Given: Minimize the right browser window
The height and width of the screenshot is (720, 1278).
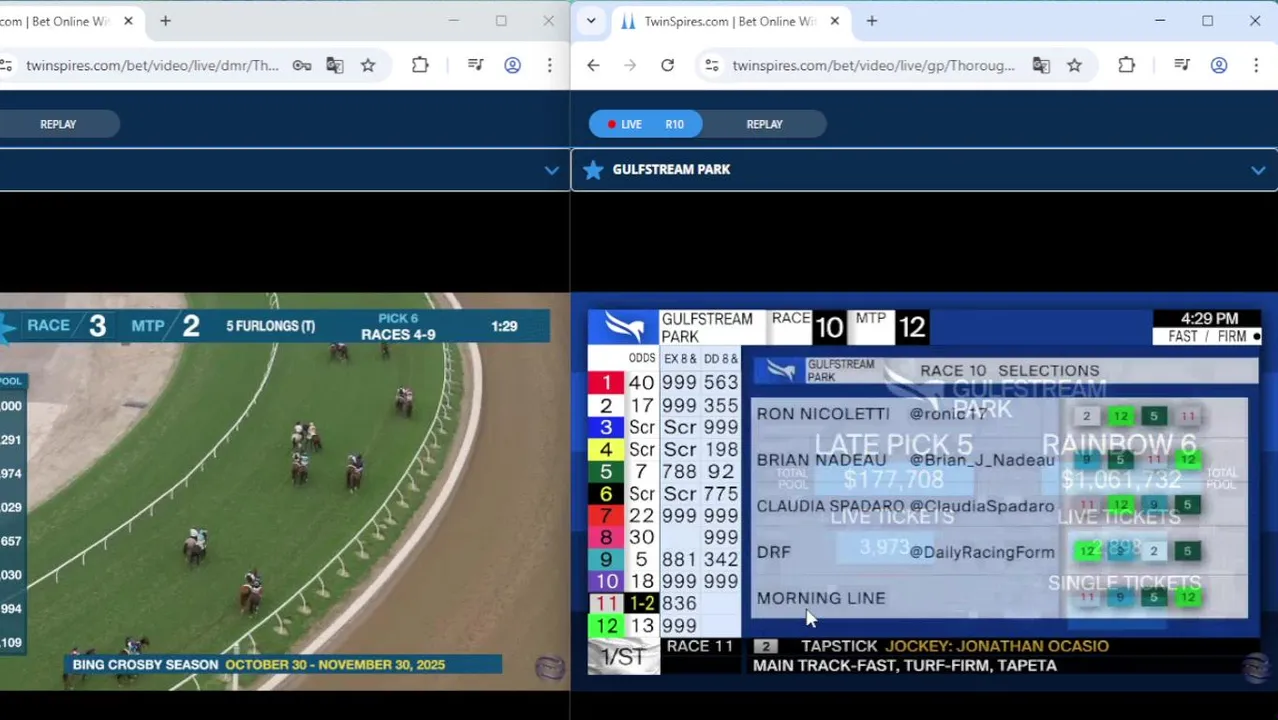Looking at the screenshot, I should (x=1160, y=21).
